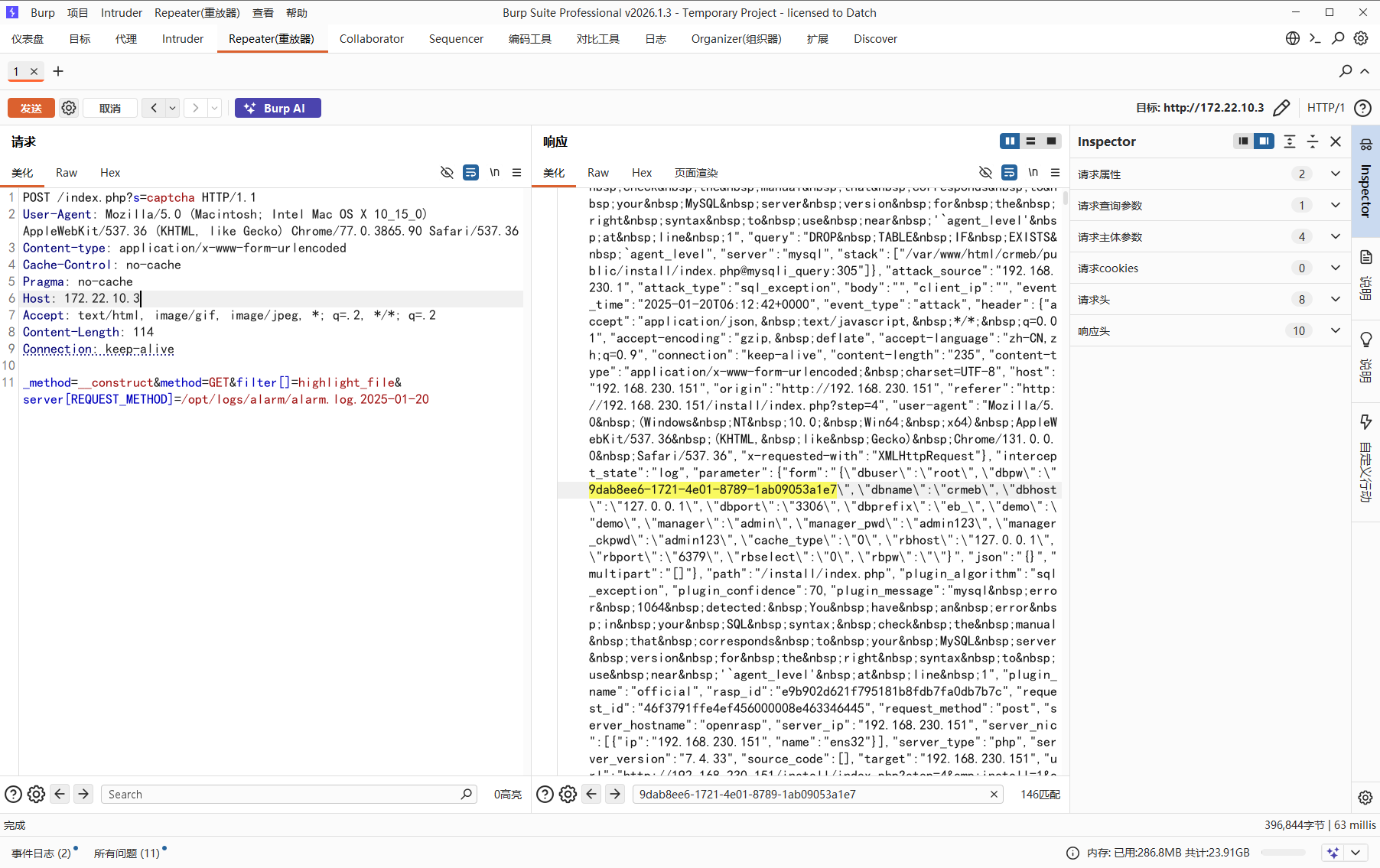The height and width of the screenshot is (868, 1380).
Task: Open notes document icon in right sidebar
Action: pyautogui.click(x=1366, y=257)
